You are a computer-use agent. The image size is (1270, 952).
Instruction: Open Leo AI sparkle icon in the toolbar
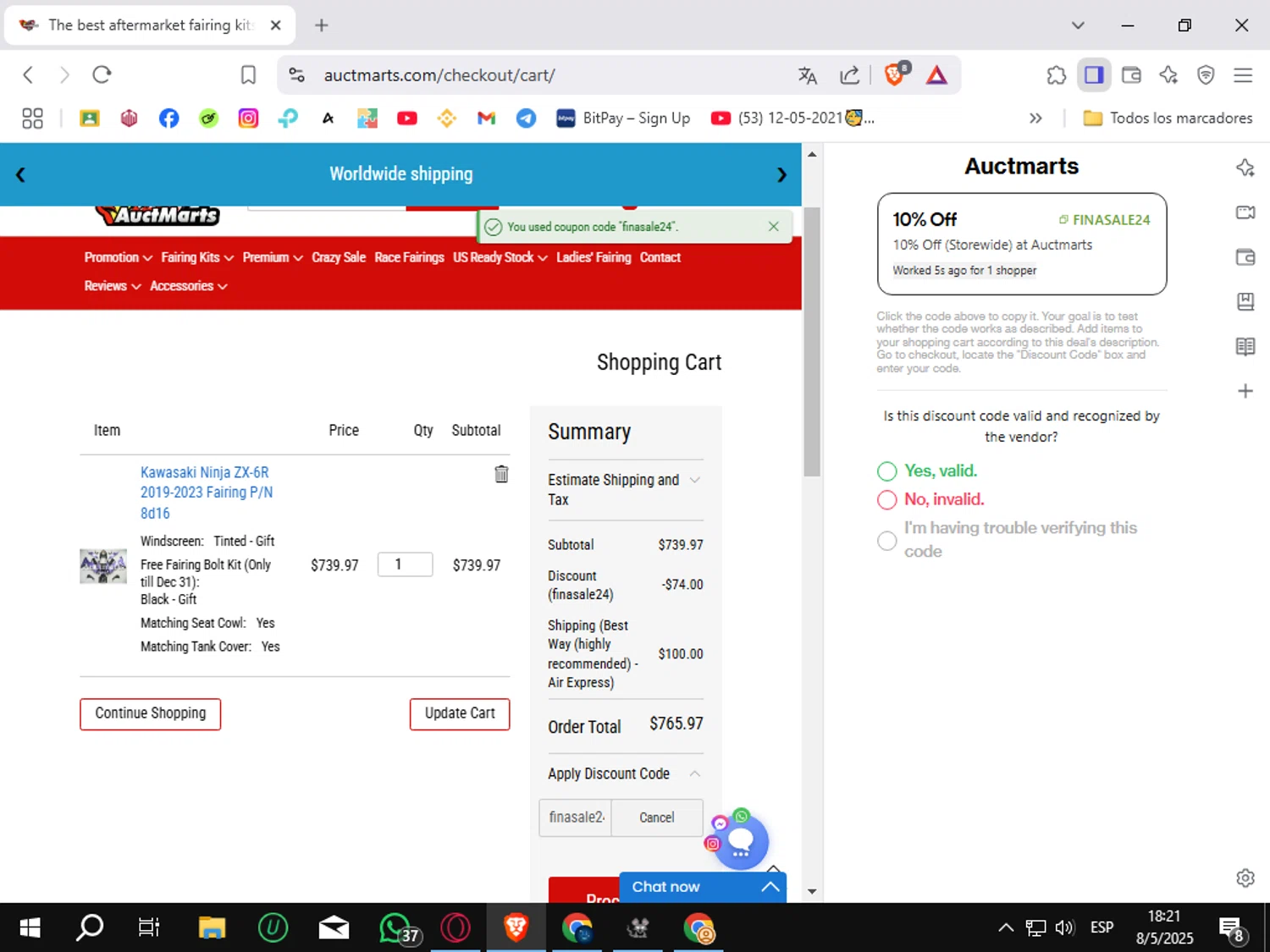pyautogui.click(x=1168, y=75)
